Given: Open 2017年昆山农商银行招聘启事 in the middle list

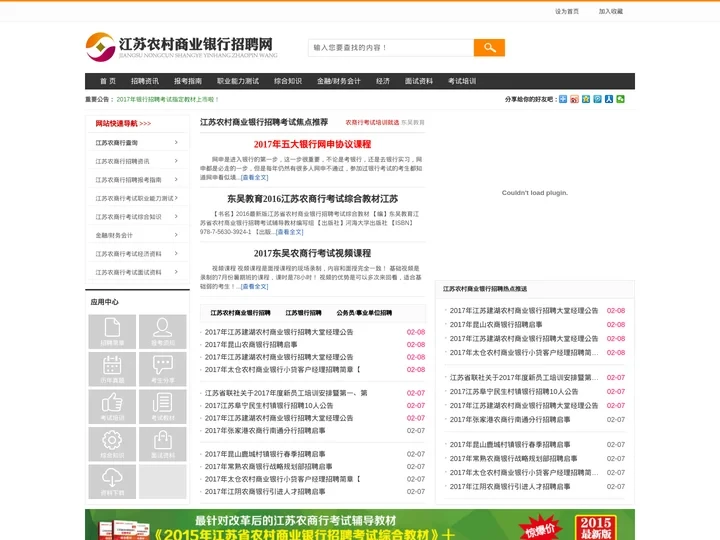Looking at the screenshot, I should click(x=251, y=344).
